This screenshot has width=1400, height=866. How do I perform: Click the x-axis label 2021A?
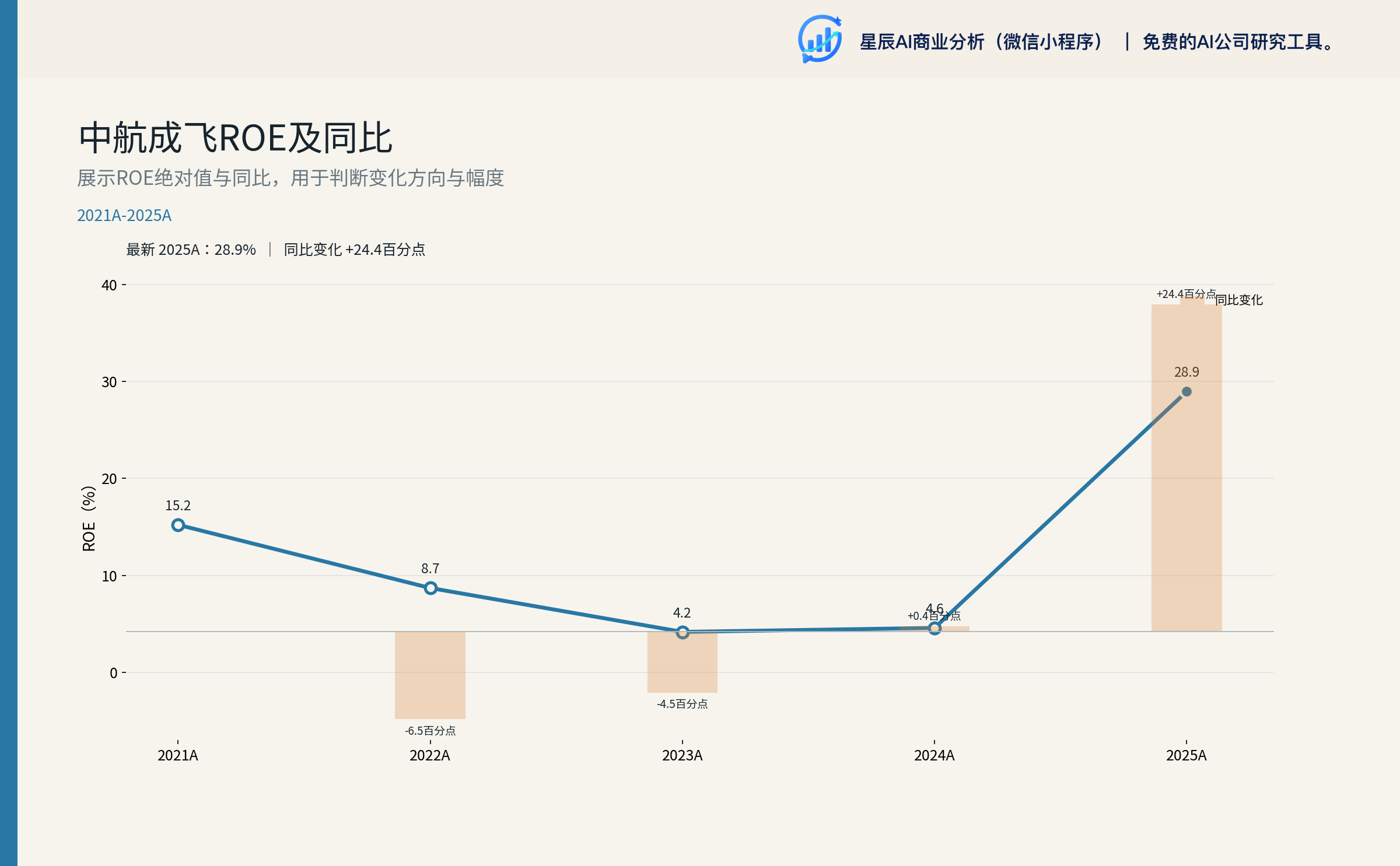point(178,756)
